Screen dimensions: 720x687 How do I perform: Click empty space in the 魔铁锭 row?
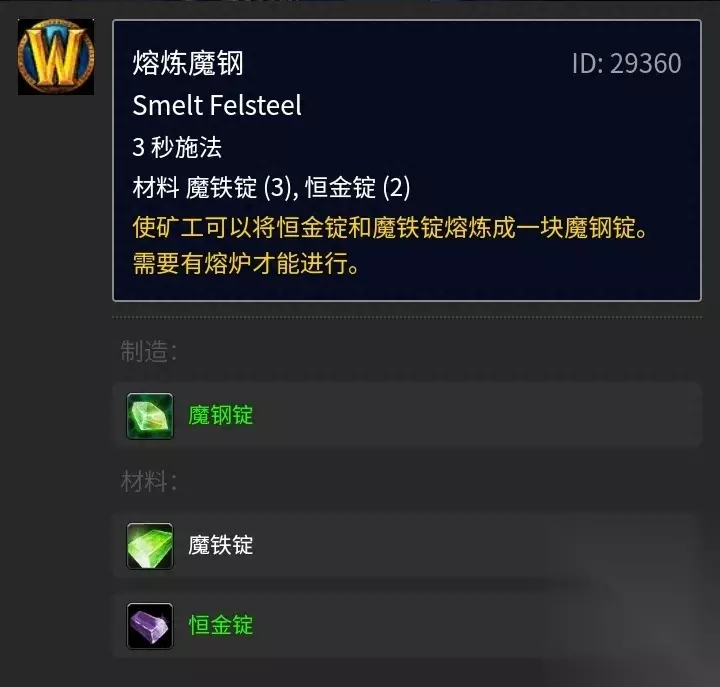[478, 546]
